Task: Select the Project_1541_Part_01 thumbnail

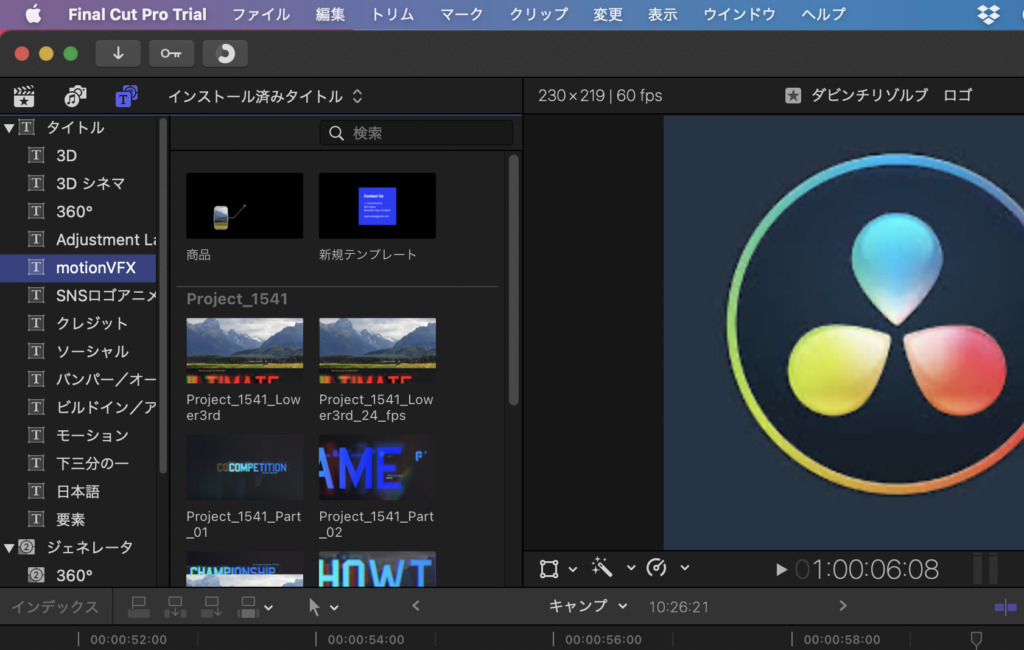Action: coord(244,468)
